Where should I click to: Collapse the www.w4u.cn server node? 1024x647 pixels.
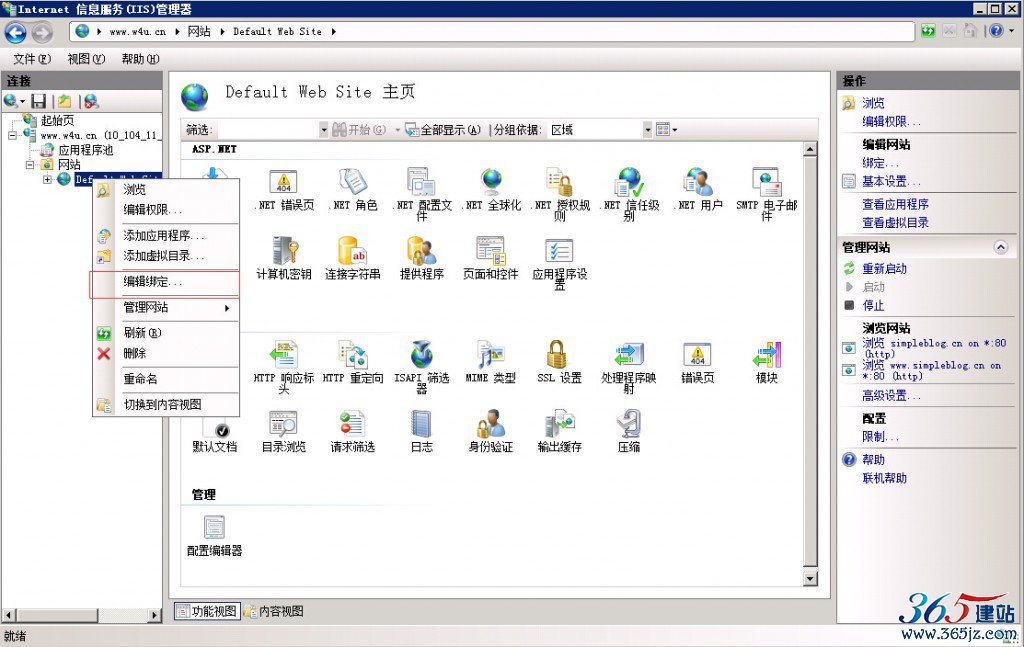click(12, 136)
